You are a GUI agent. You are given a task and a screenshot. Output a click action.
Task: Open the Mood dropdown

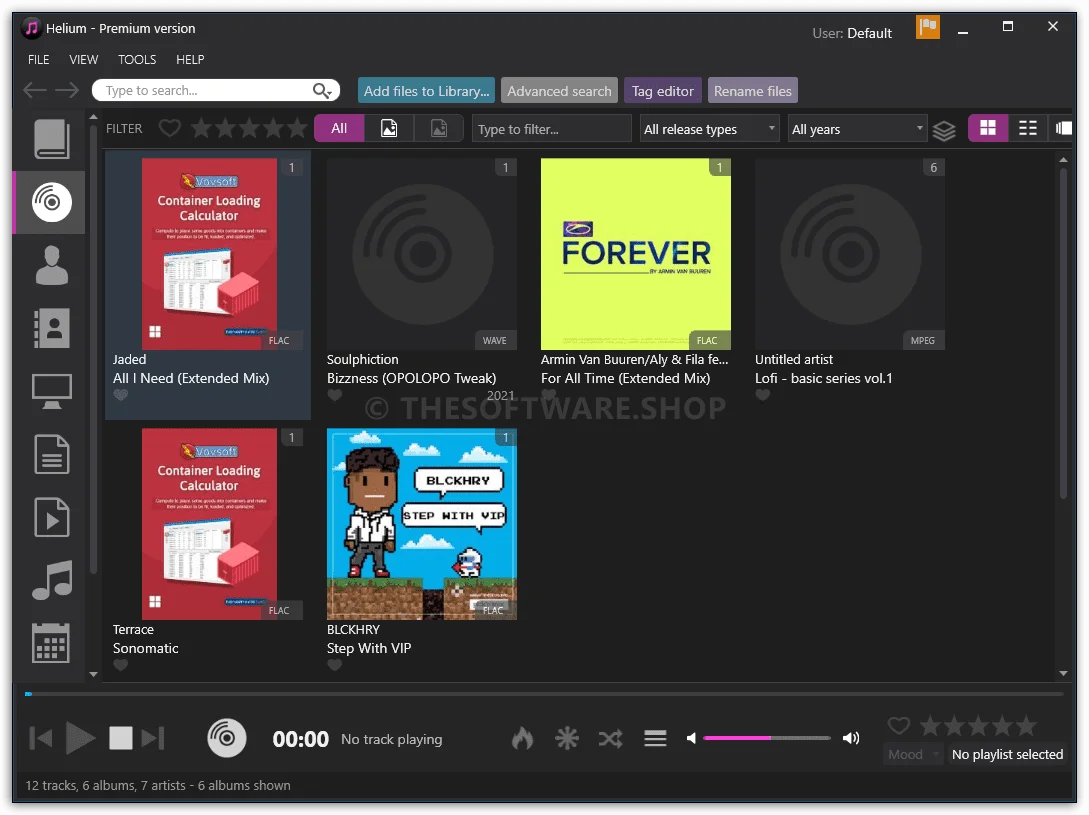(913, 755)
